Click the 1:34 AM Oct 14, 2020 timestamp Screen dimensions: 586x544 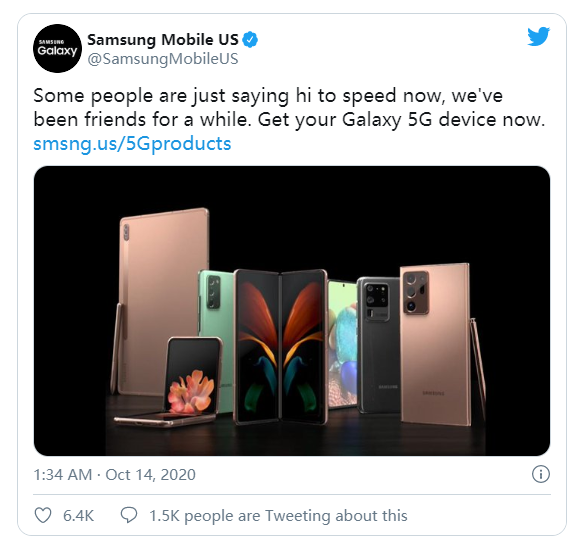click(114, 475)
